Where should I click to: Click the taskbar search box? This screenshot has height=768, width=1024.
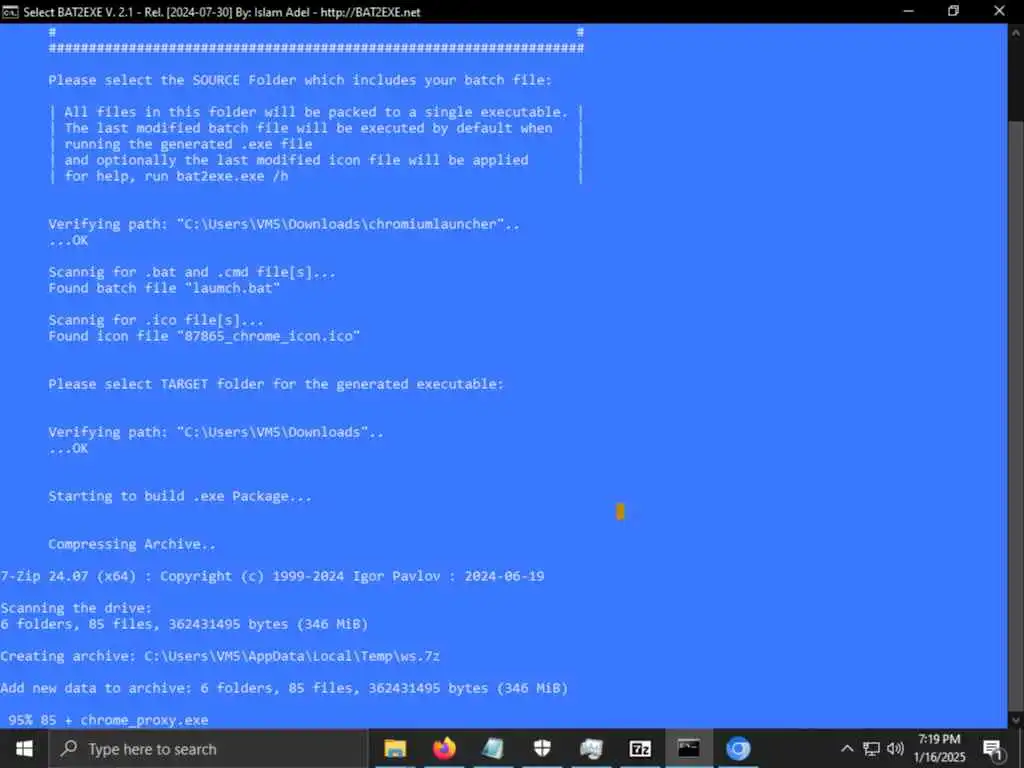[208, 748]
